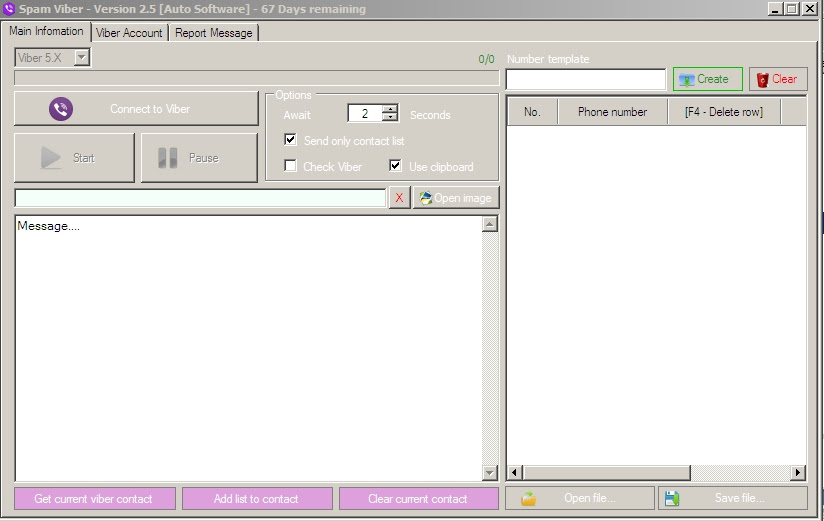Click the No. column header
Image resolution: width=824 pixels, height=521 pixels.
[x=532, y=112]
